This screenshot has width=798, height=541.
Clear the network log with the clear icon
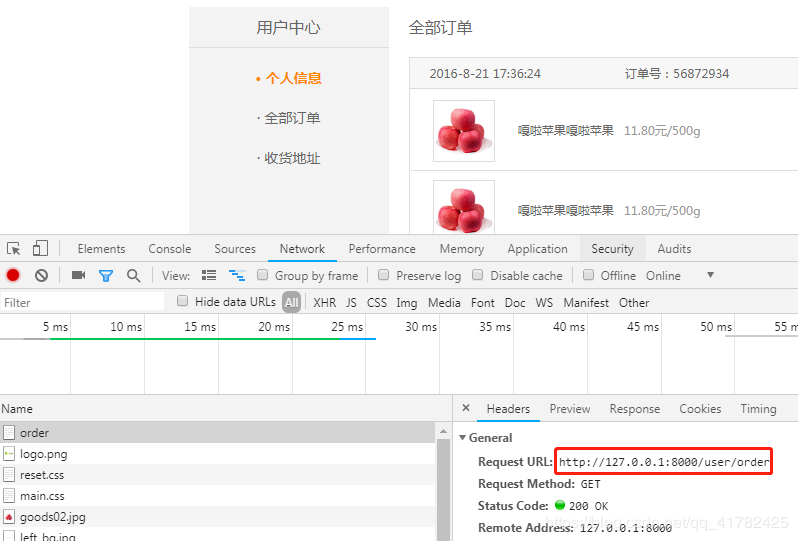coord(41,275)
